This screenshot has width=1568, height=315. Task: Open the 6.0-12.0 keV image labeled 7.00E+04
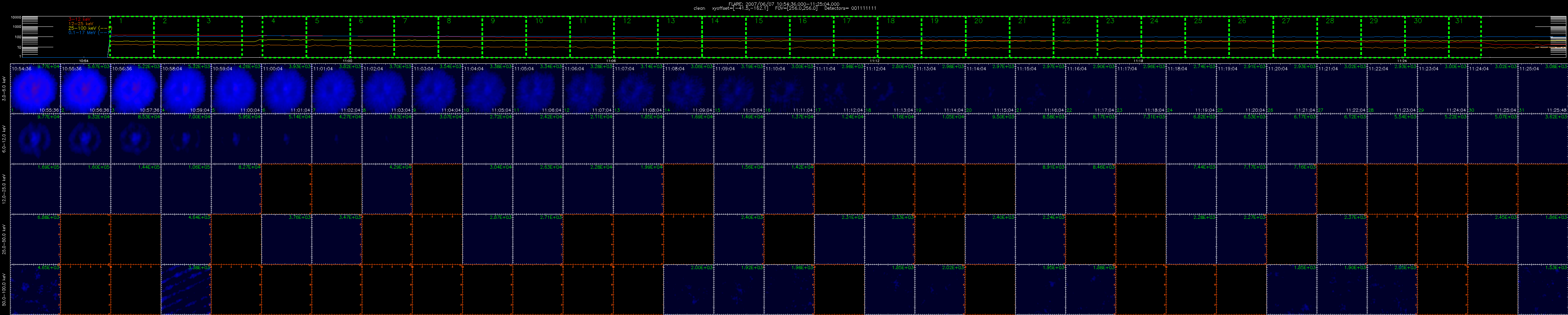[186, 138]
